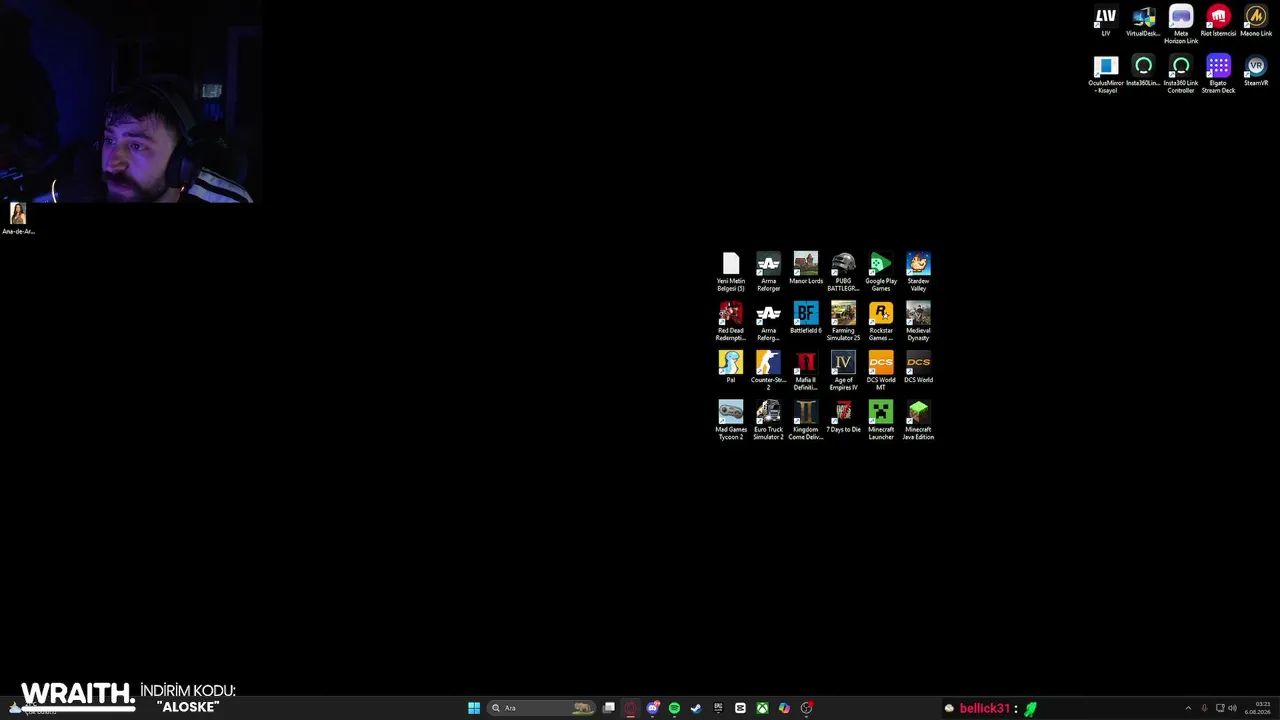1280x720 pixels.
Task: Select the Medieval Dynasty shortcut
Action: pyautogui.click(x=918, y=321)
